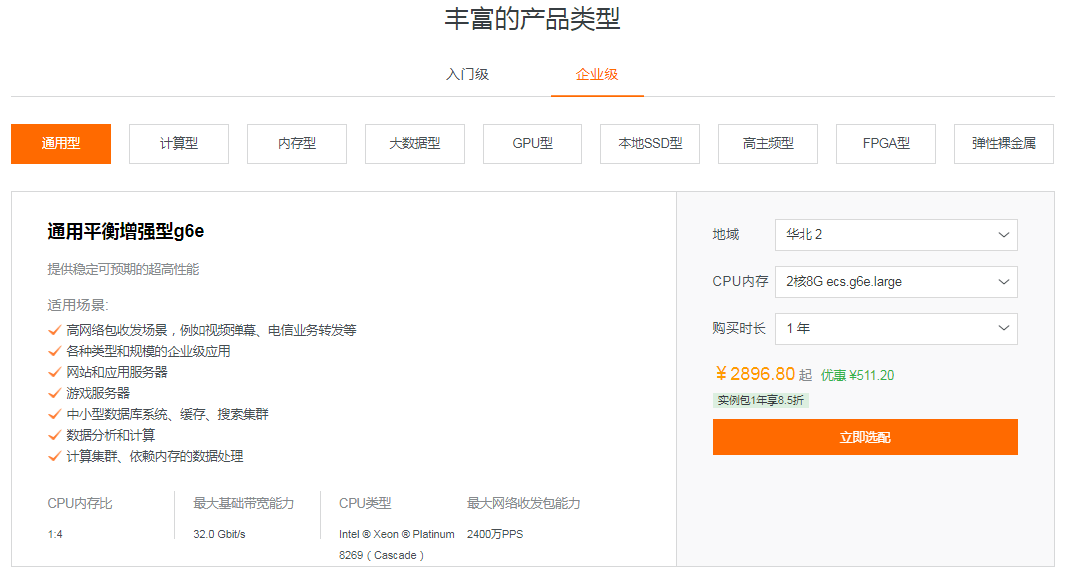
Task: Pick the 大数据型 category
Action: 415,144
